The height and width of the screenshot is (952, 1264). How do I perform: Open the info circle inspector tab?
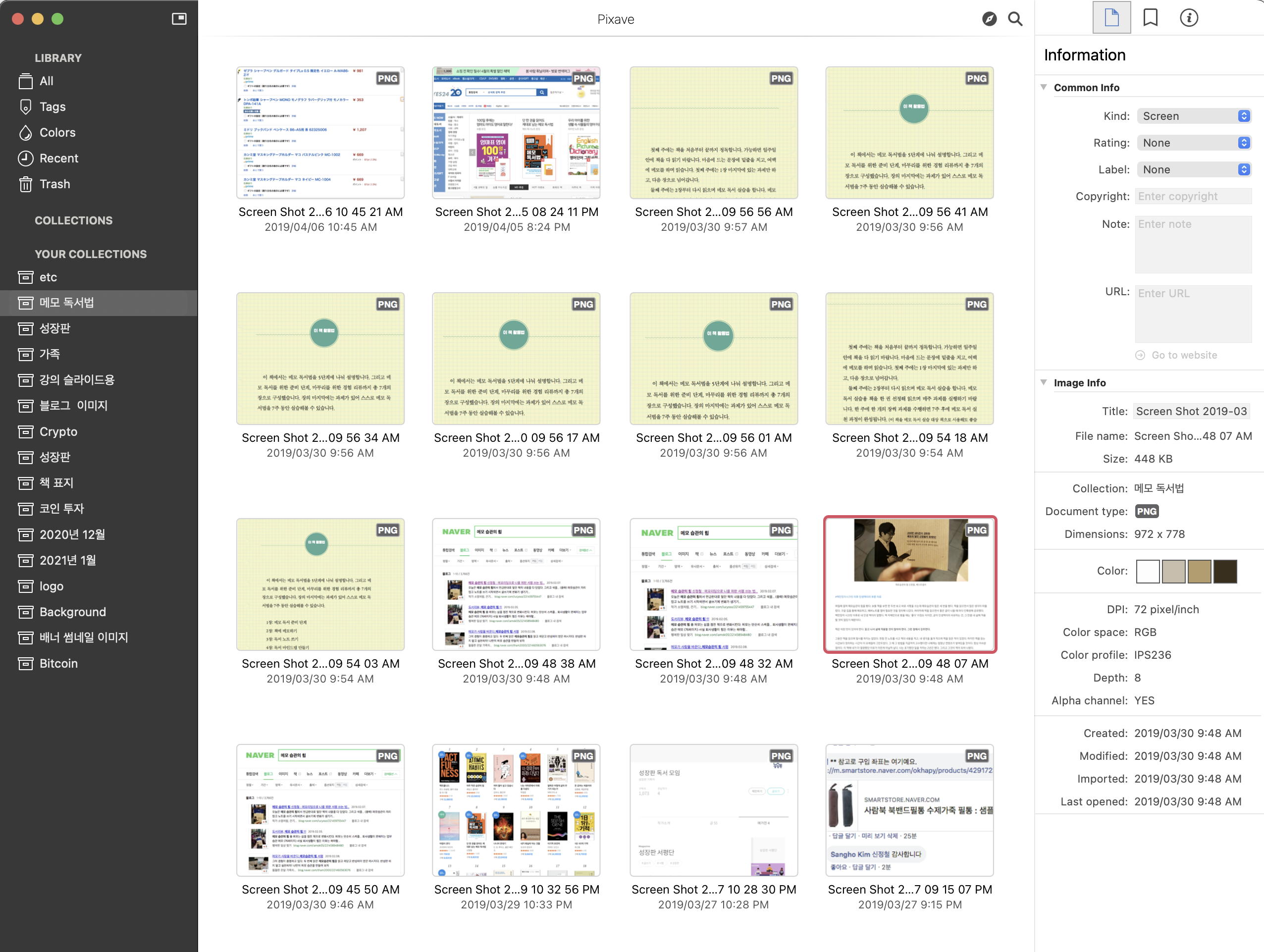pos(1189,18)
